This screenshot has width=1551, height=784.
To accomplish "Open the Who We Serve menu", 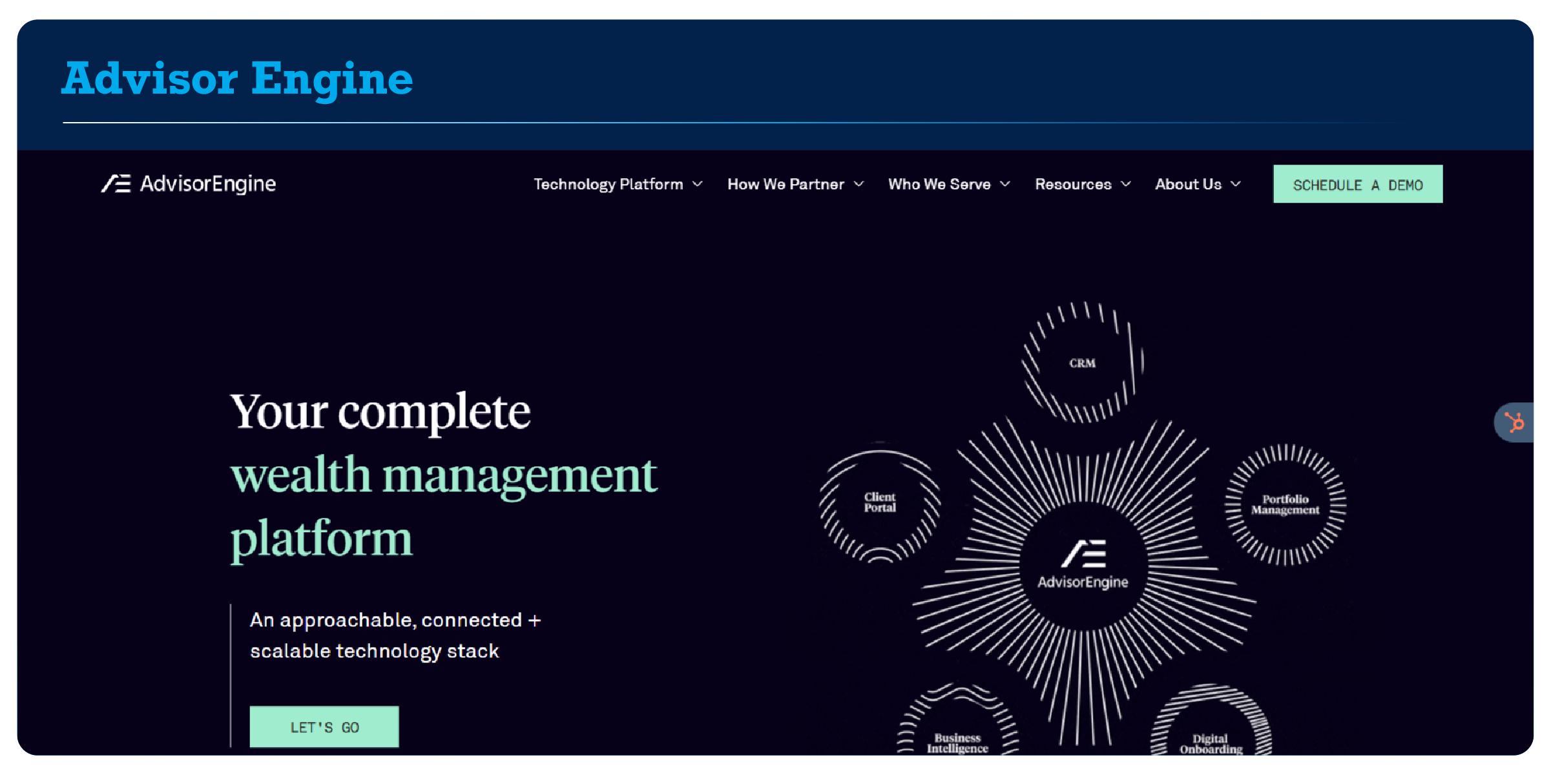I will click(x=949, y=184).
